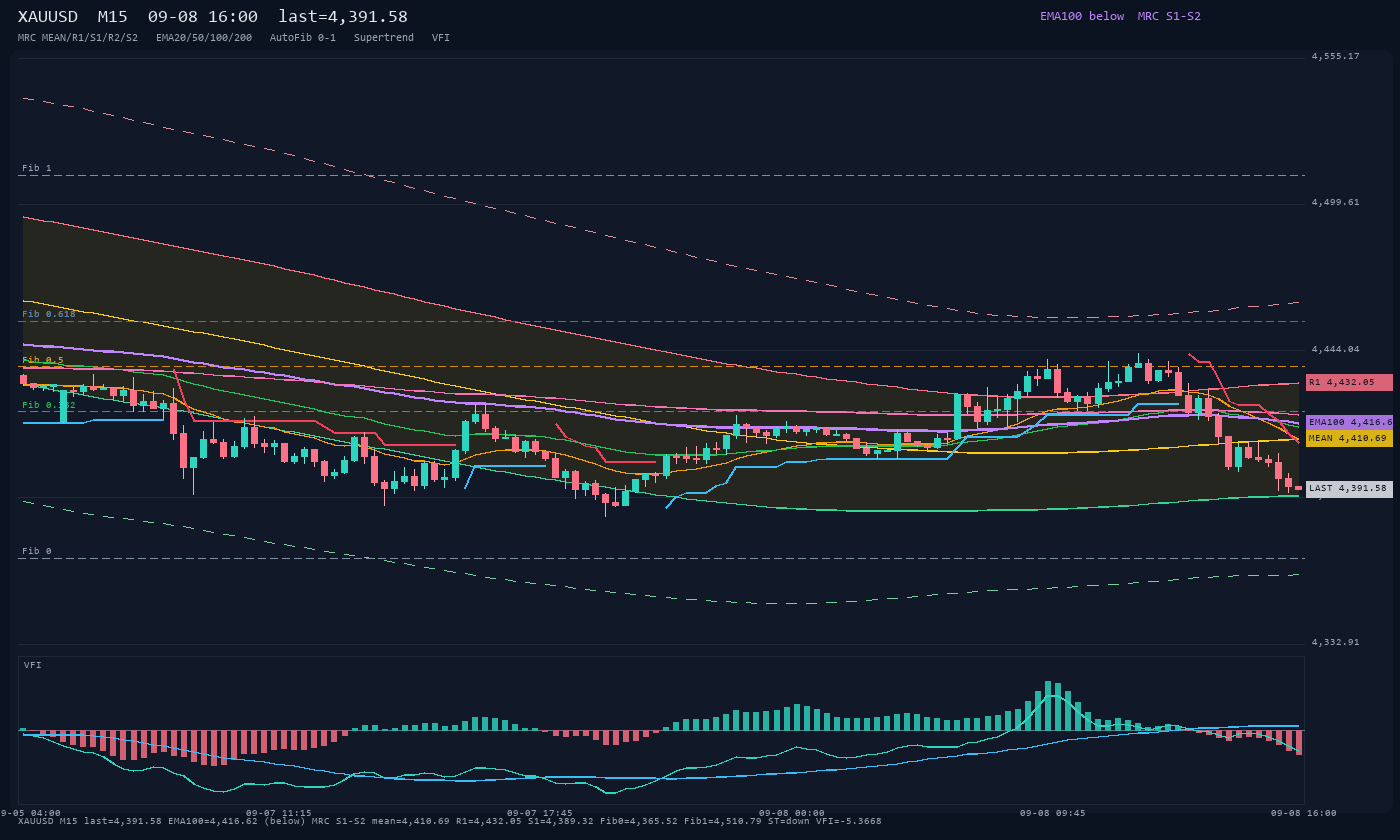Select the Fib 0 level label

(37, 551)
